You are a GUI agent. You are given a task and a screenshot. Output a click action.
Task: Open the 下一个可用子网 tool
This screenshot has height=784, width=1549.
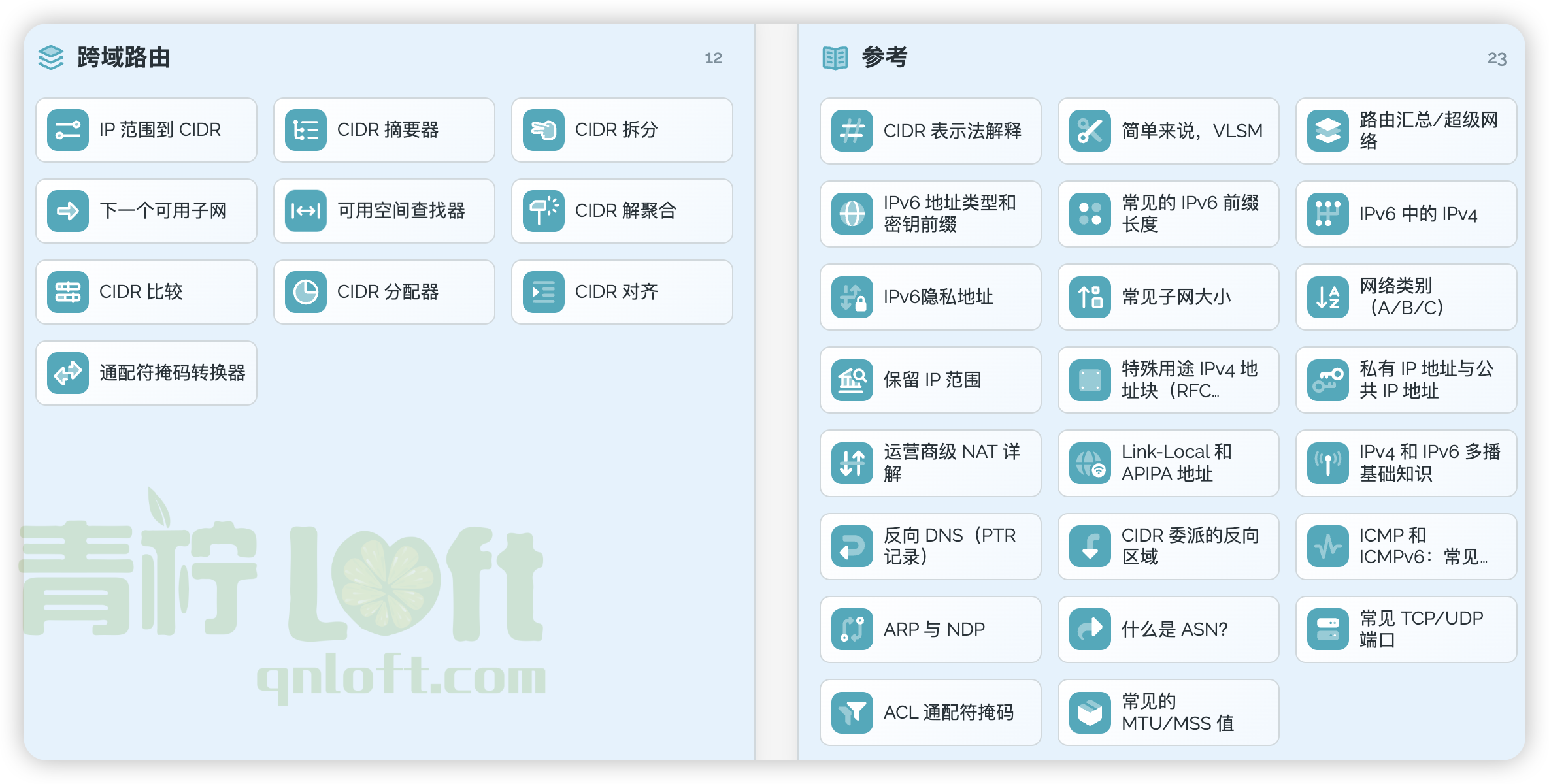[146, 211]
